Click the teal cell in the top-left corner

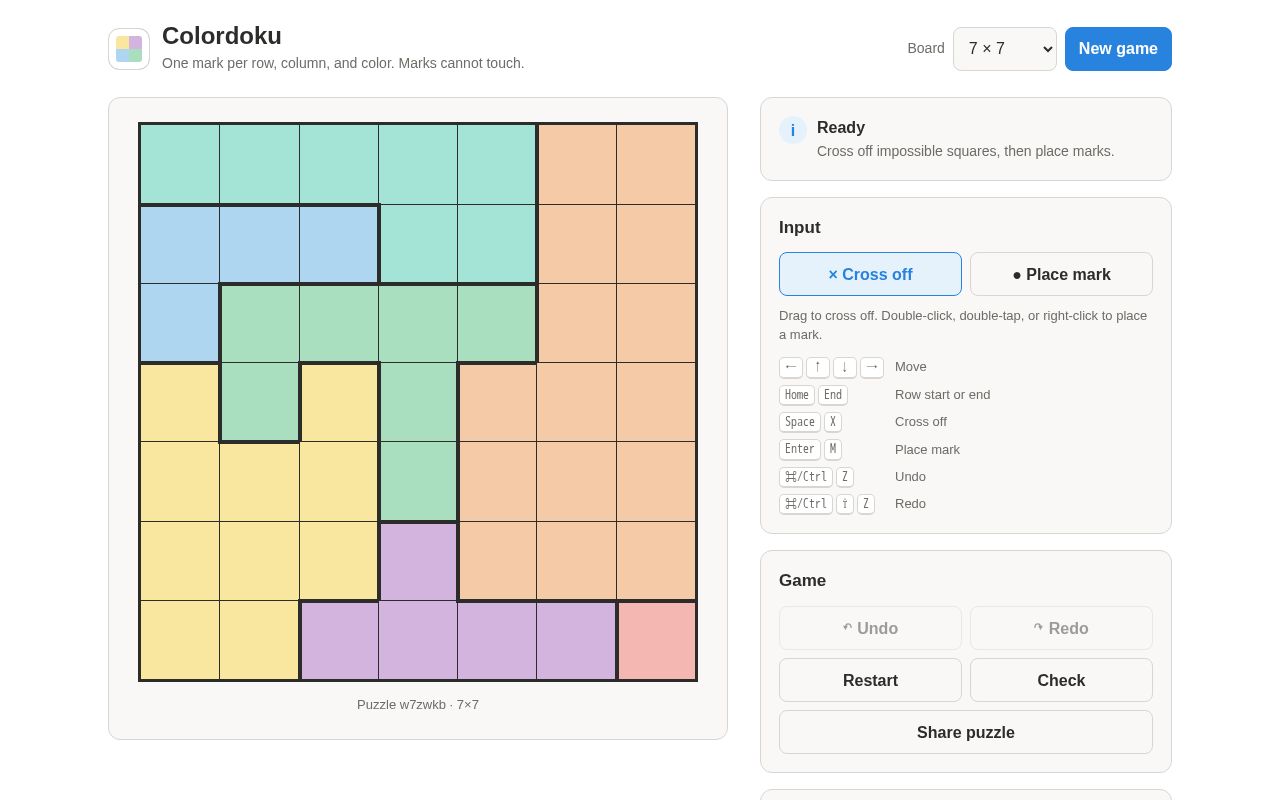click(x=180, y=164)
